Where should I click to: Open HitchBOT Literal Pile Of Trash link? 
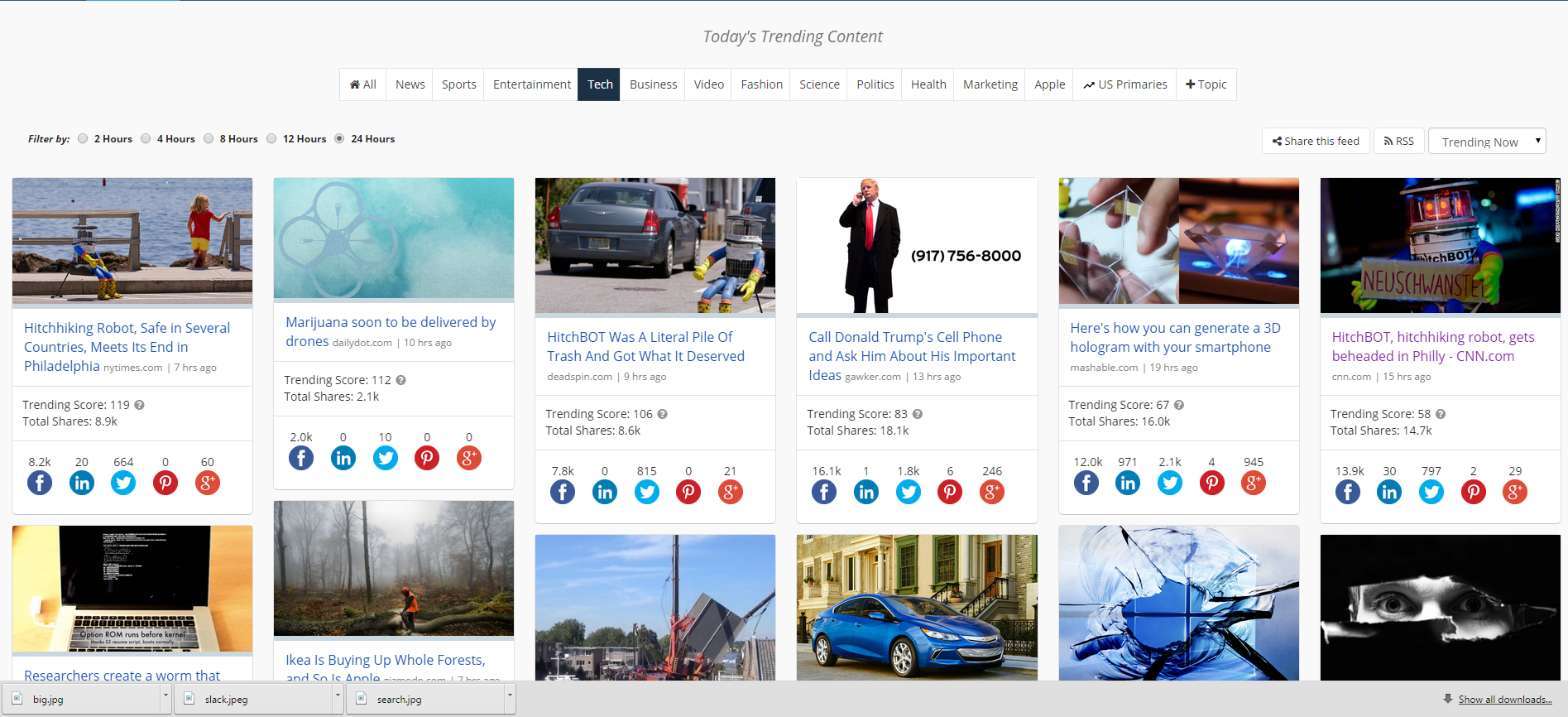tap(645, 346)
